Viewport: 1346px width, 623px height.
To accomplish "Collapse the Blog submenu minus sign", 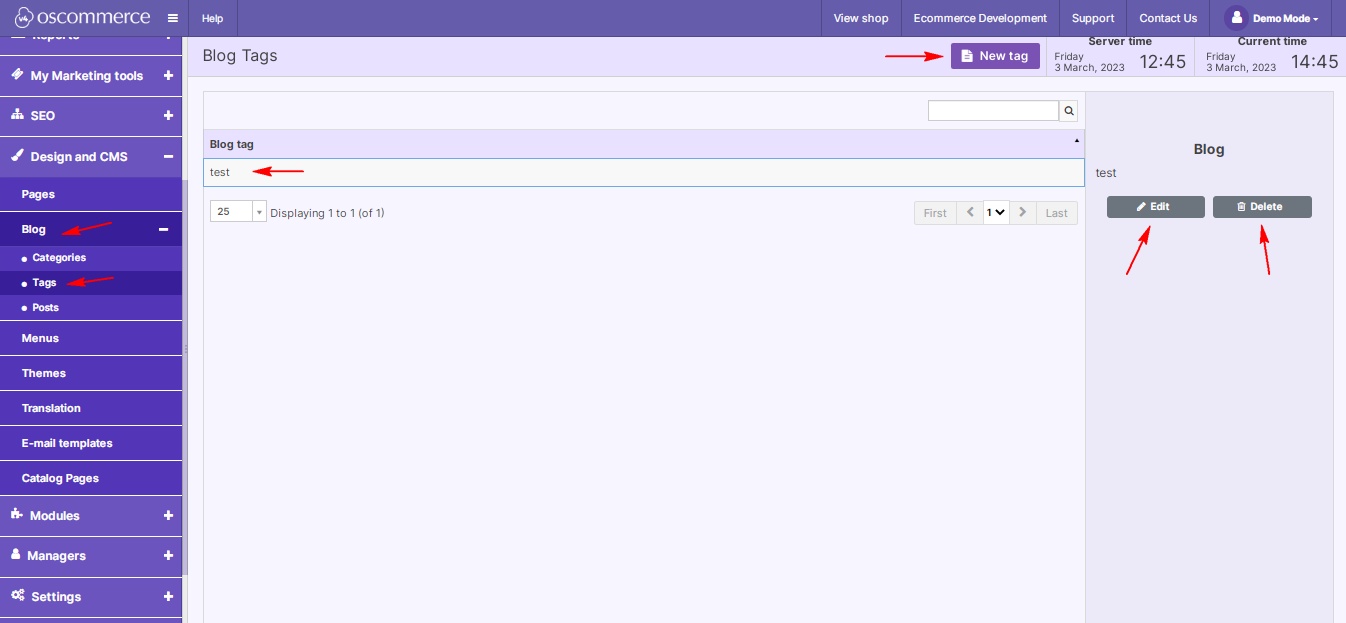I will (163, 229).
